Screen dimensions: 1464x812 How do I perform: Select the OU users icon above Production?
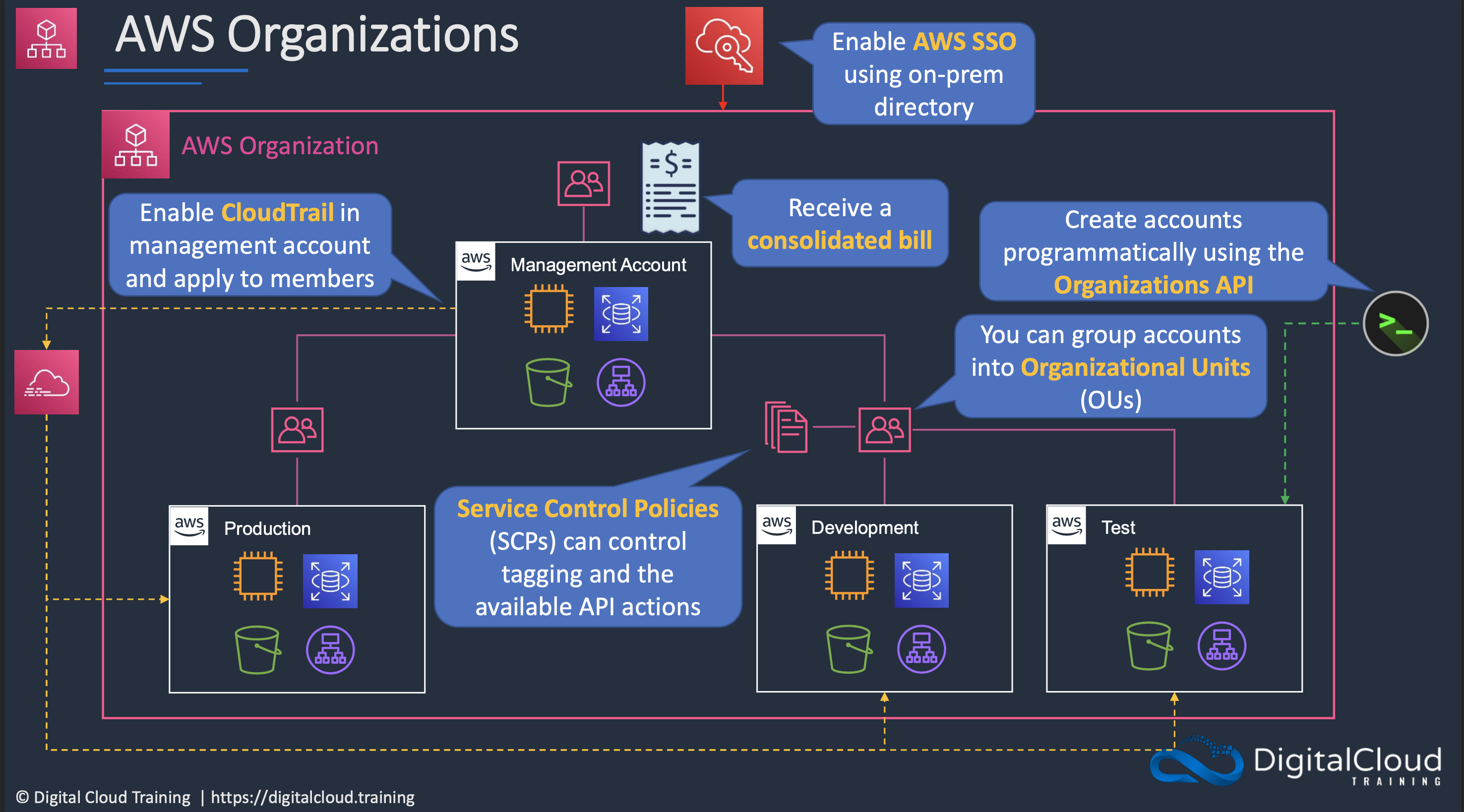(x=297, y=430)
